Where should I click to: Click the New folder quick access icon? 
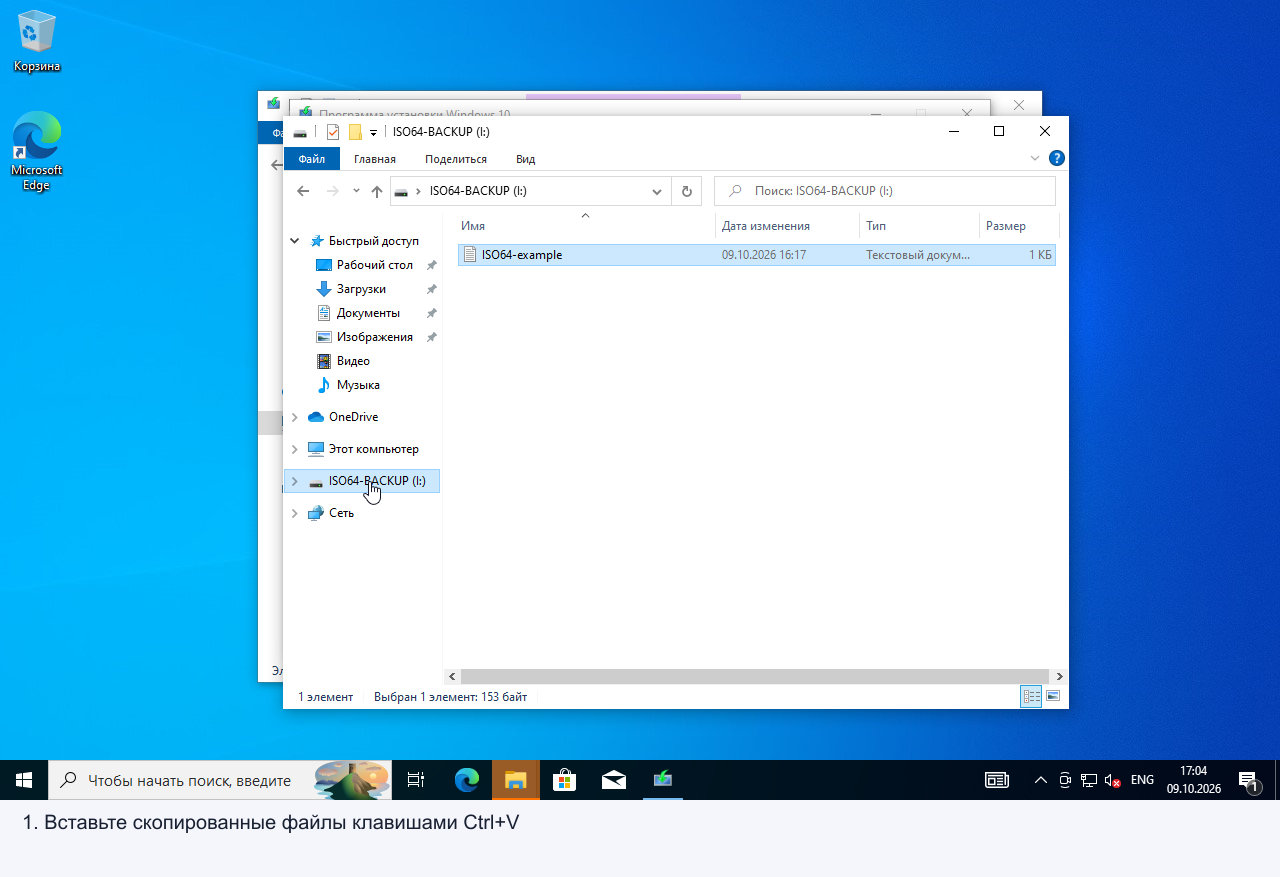355,132
